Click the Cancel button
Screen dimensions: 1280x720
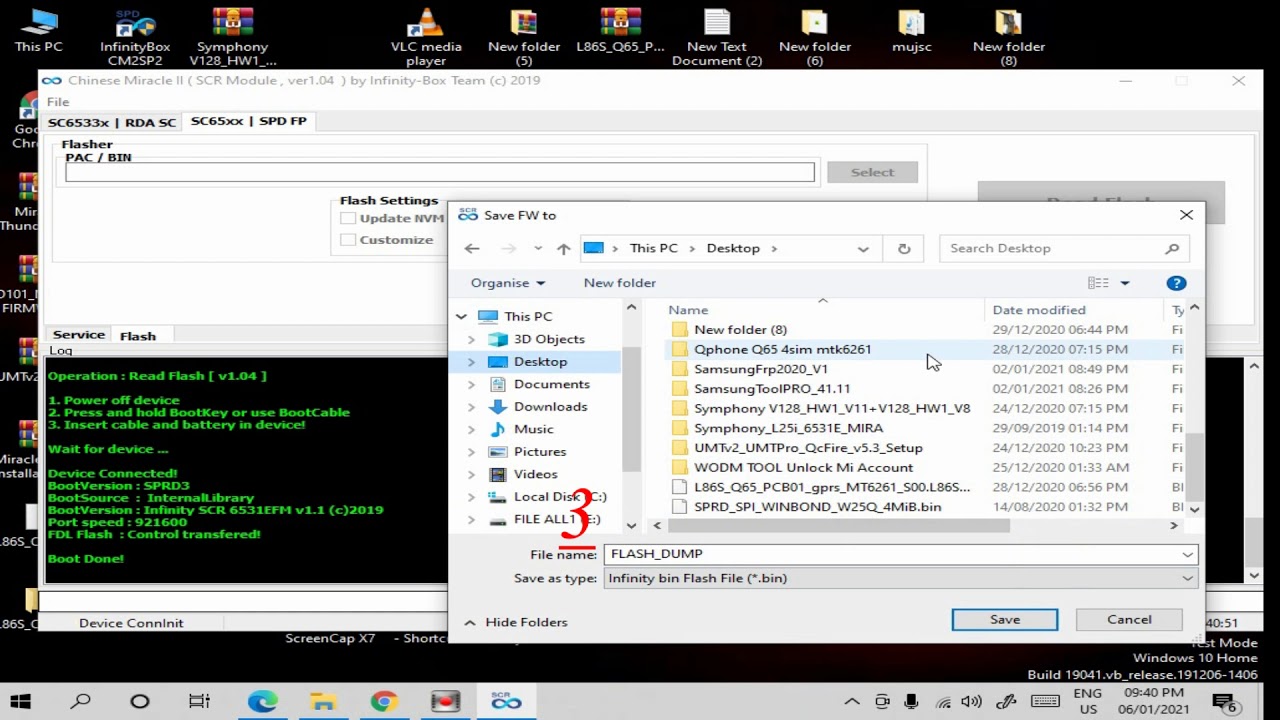click(1129, 619)
